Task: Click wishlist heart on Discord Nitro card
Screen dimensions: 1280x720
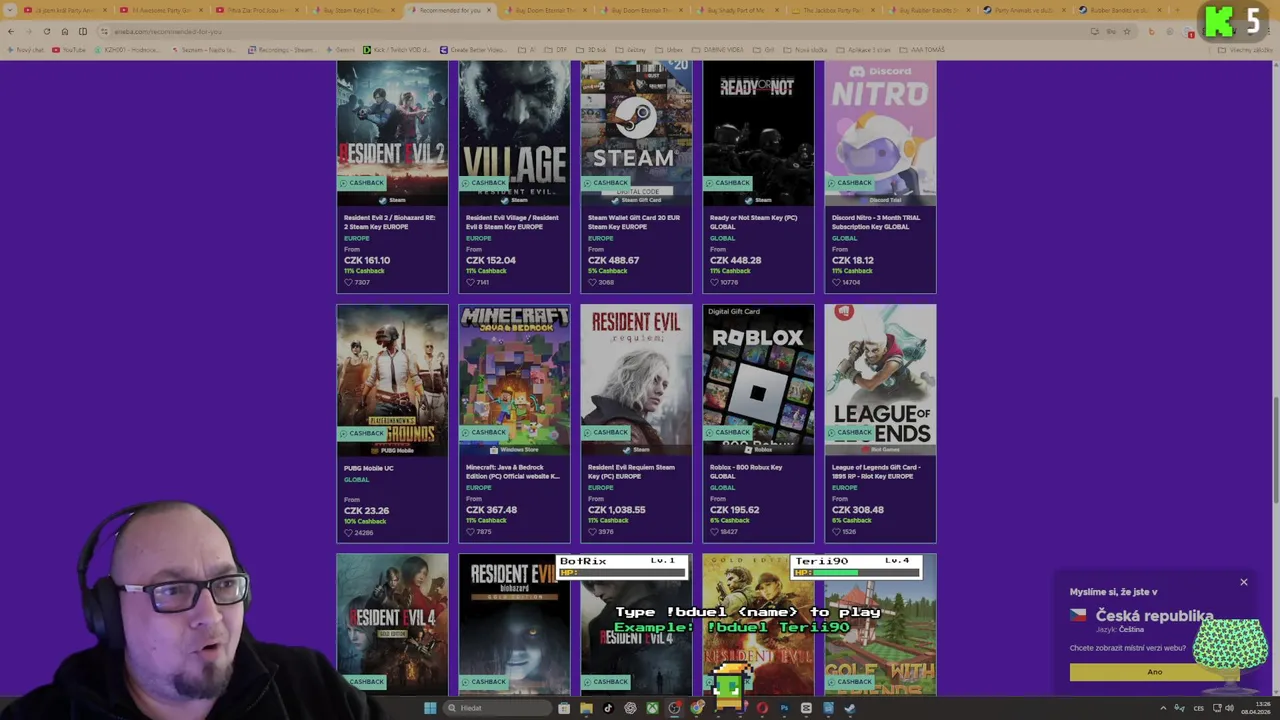Action: (837, 282)
